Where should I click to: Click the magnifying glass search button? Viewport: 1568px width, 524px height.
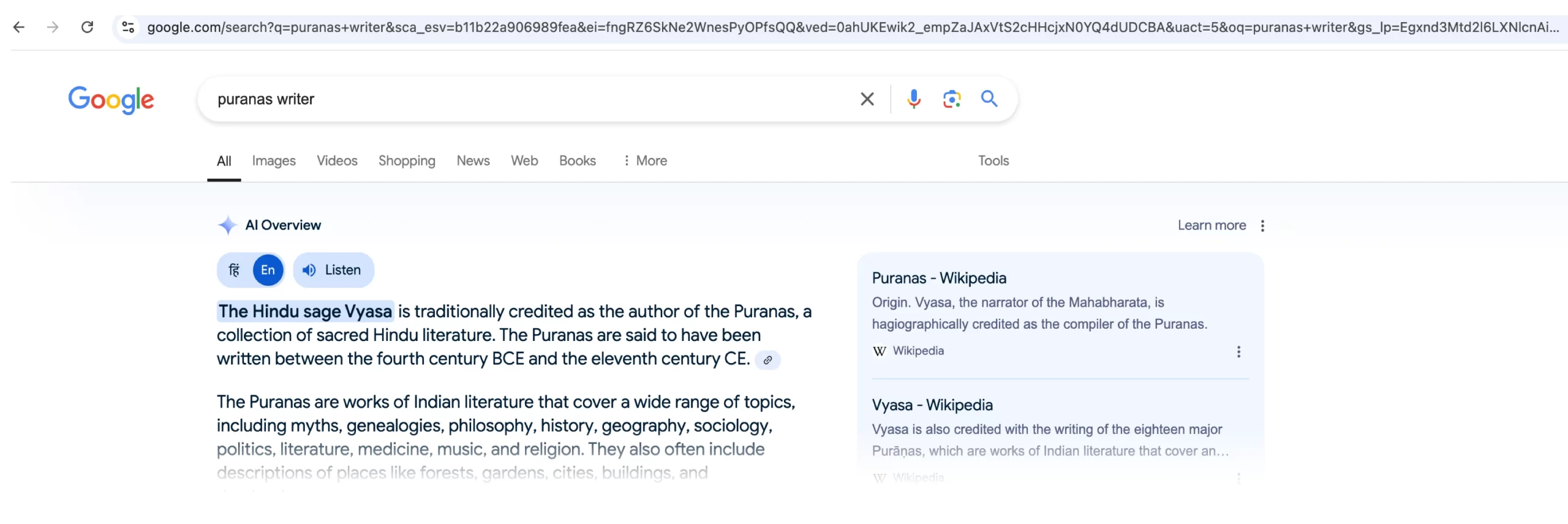coord(989,99)
